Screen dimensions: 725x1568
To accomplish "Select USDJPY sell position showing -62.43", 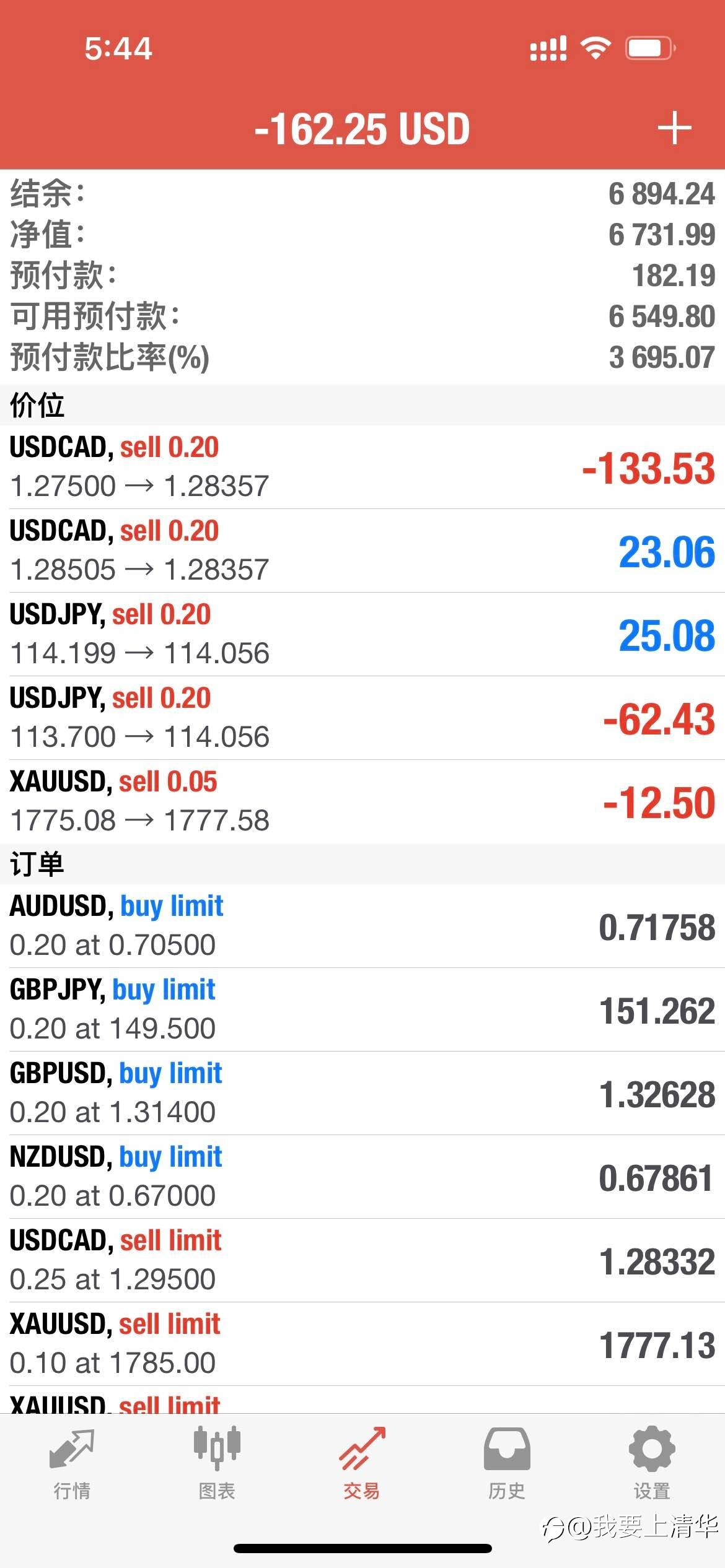I will click(362, 718).
